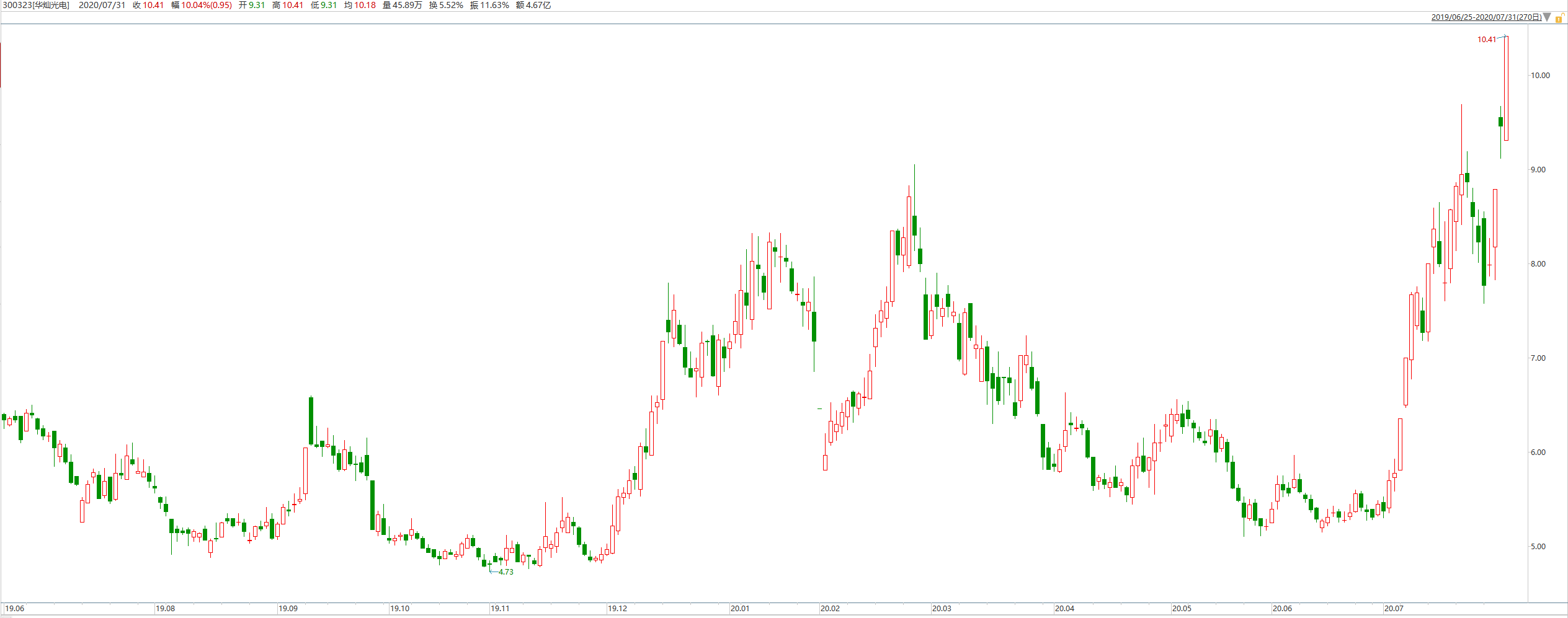Screen dimensions: 1568x618
Task: Click the 6.00 price axis label
Action: click(1538, 452)
